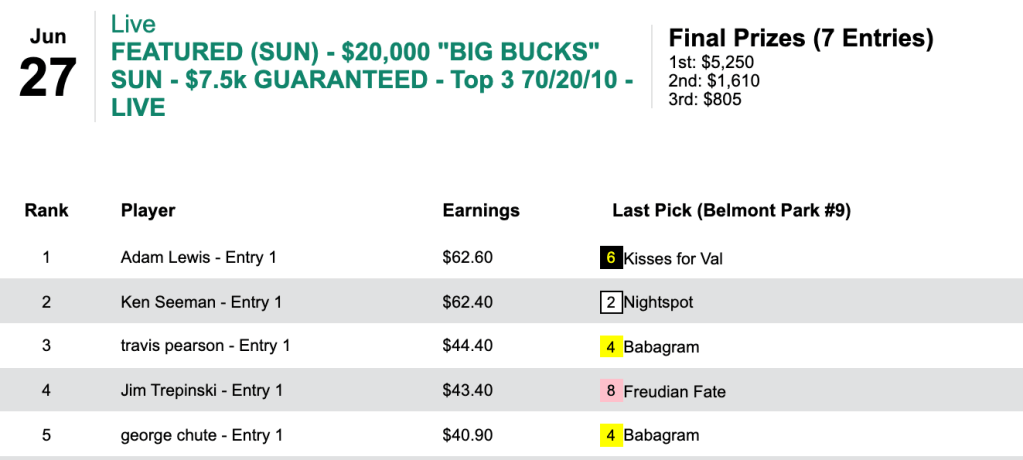Screen dimensions: 1023x460
Task: Click the Last Pick (Belmont Park #9) header
Action: tap(731, 210)
